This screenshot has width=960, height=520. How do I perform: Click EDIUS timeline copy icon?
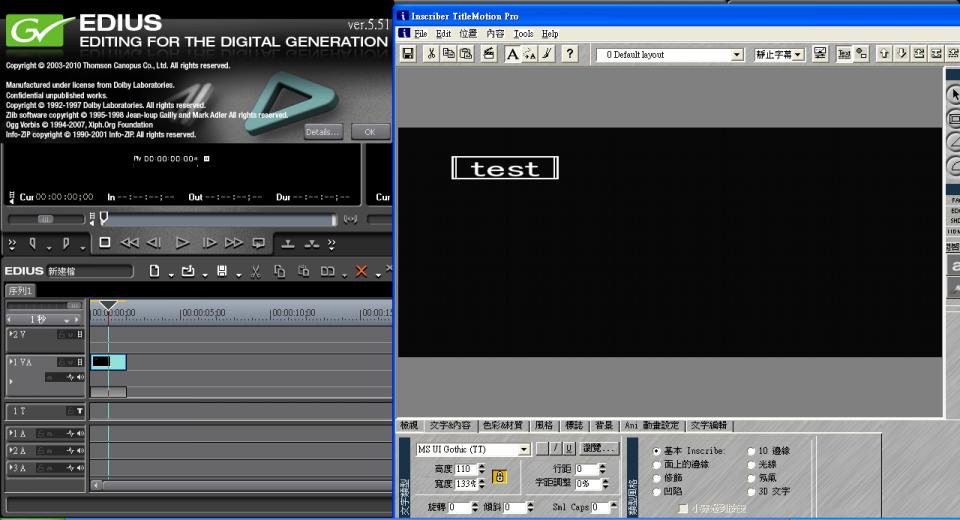[x=279, y=271]
